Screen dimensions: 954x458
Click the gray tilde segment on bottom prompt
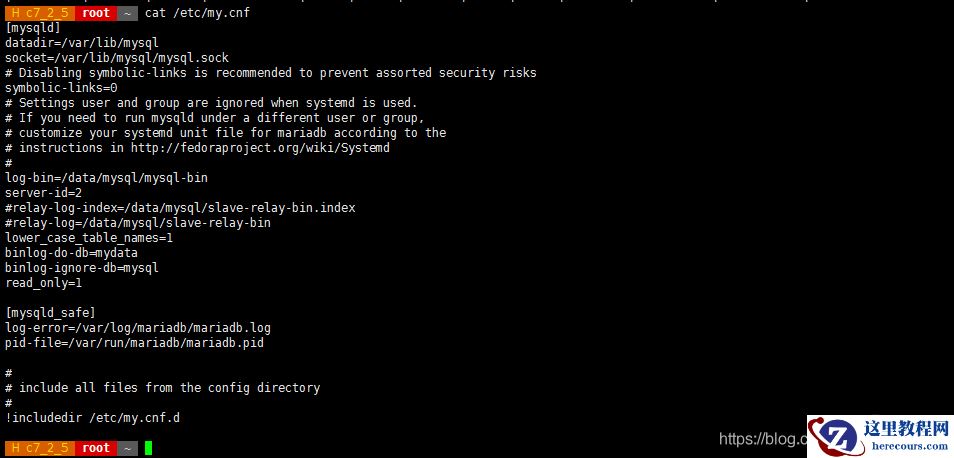[128, 448]
